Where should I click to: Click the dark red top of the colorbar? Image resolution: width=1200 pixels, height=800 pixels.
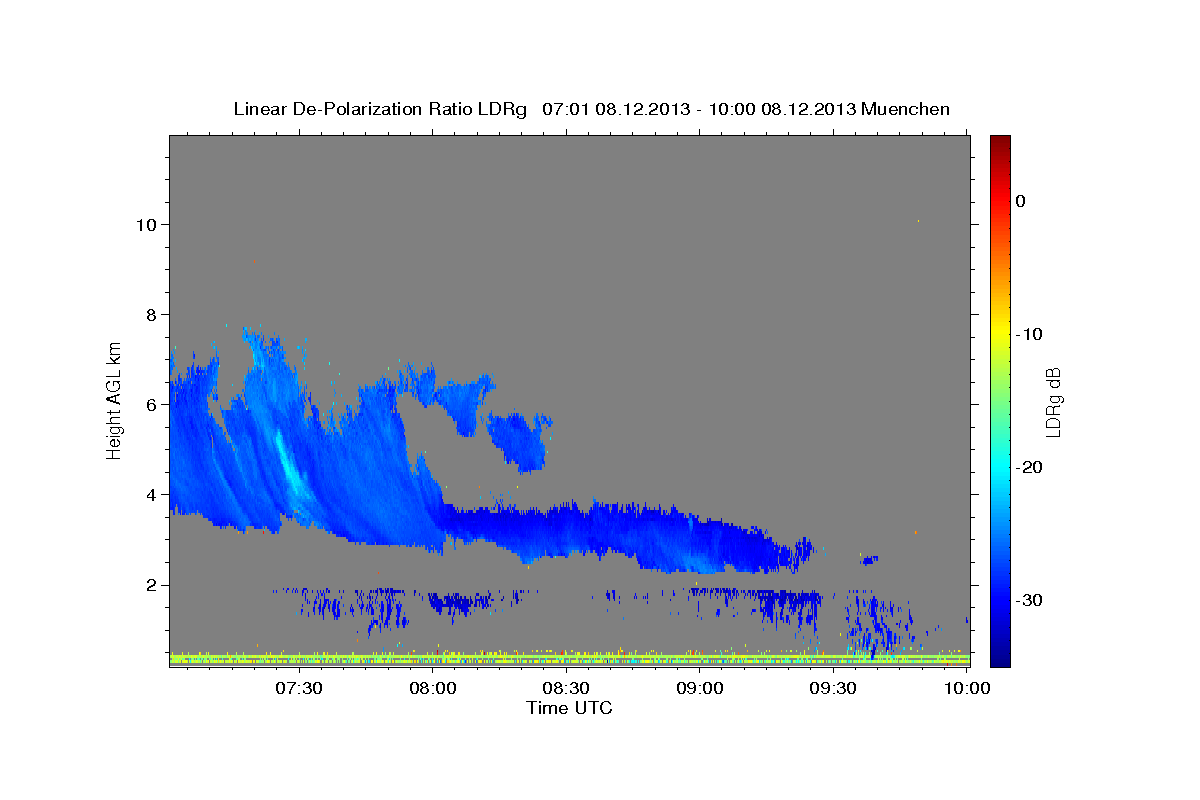pos(1000,145)
